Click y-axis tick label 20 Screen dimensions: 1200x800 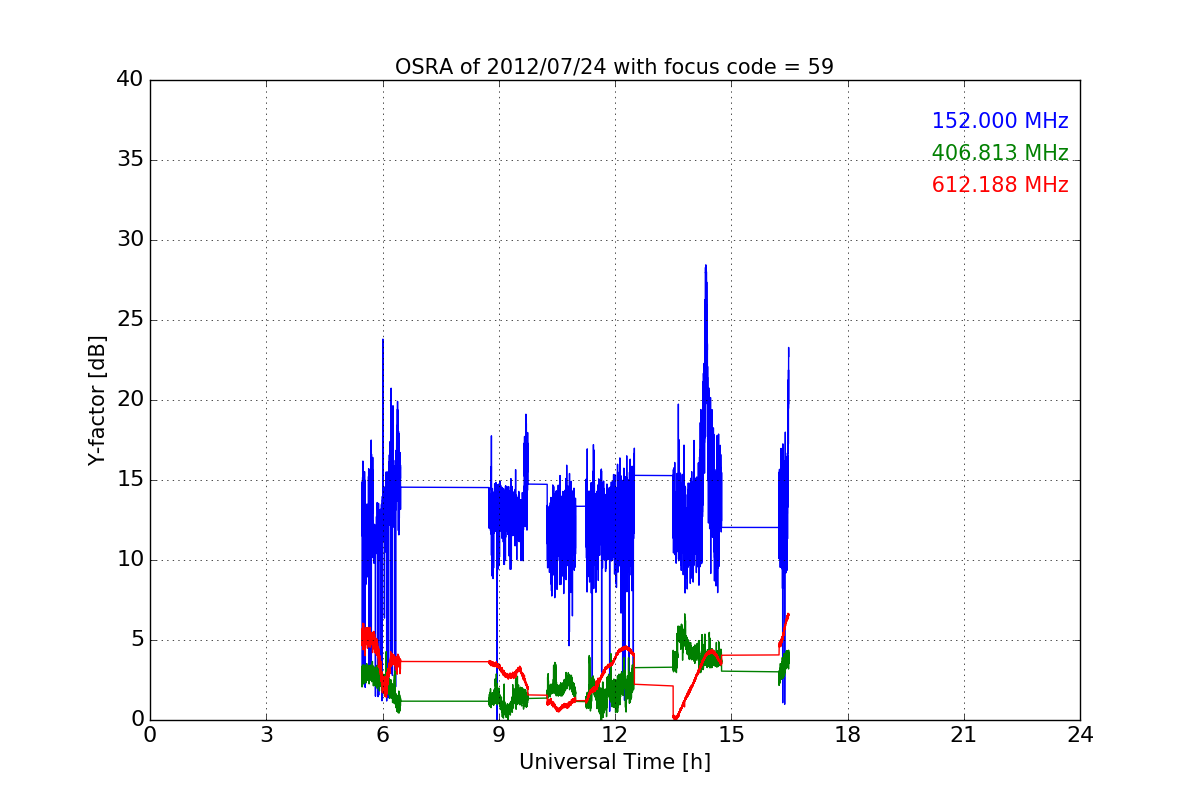click(130, 400)
